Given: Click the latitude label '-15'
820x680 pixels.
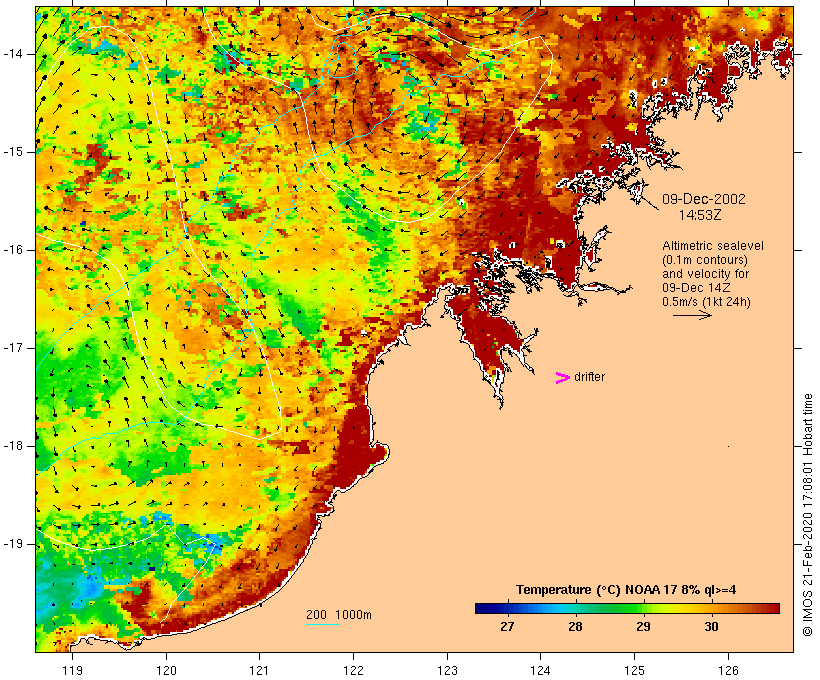Looking at the screenshot, I should click(12, 152).
